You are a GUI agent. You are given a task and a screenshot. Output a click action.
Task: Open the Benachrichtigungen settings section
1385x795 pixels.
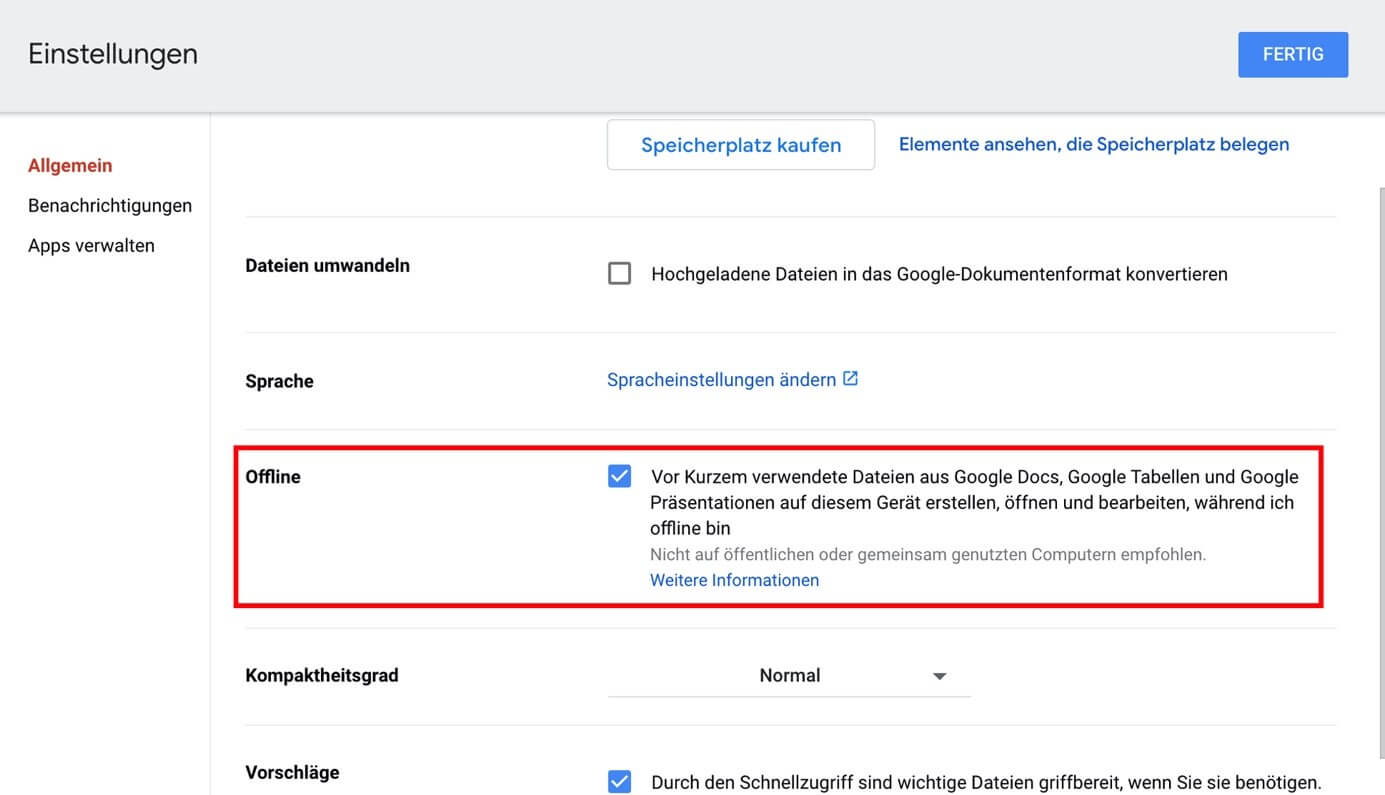pyautogui.click(x=110, y=206)
